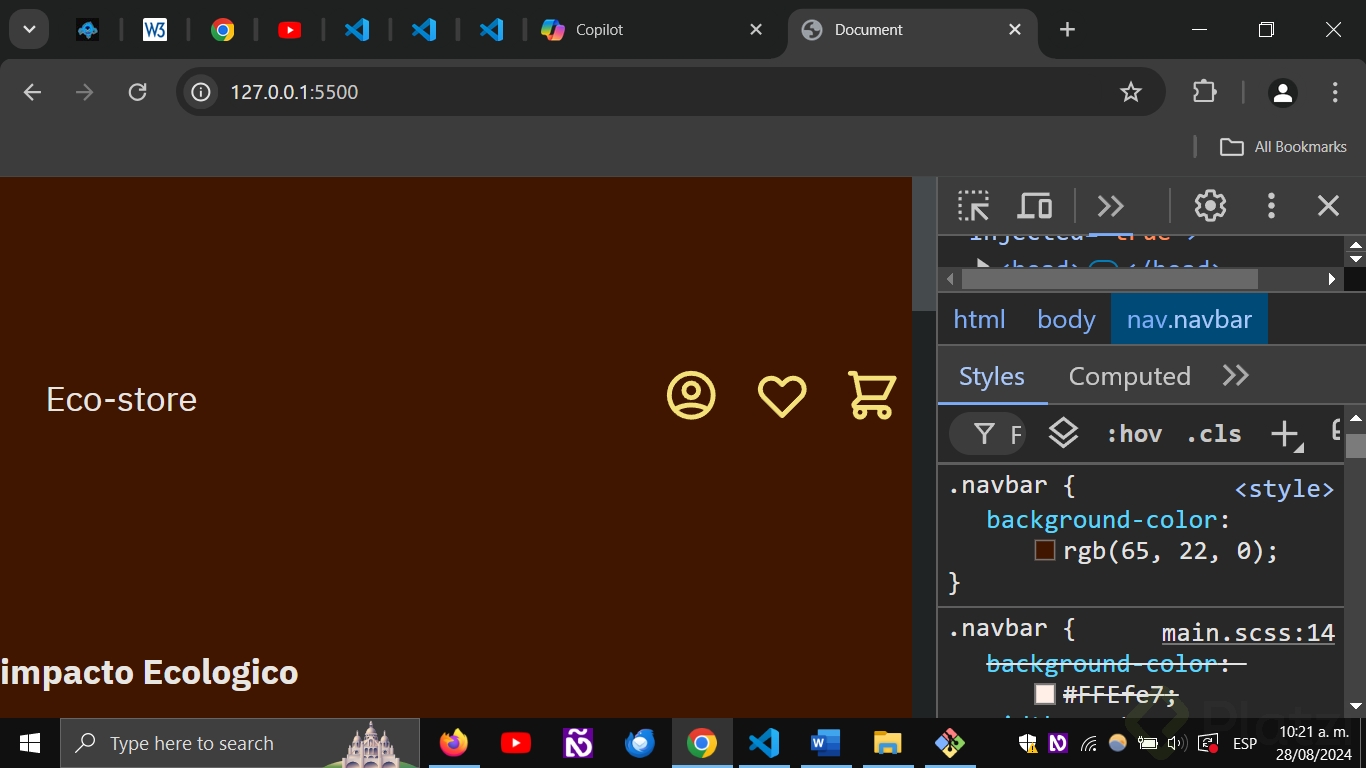Open a new browser tab

pyautogui.click(x=1067, y=30)
